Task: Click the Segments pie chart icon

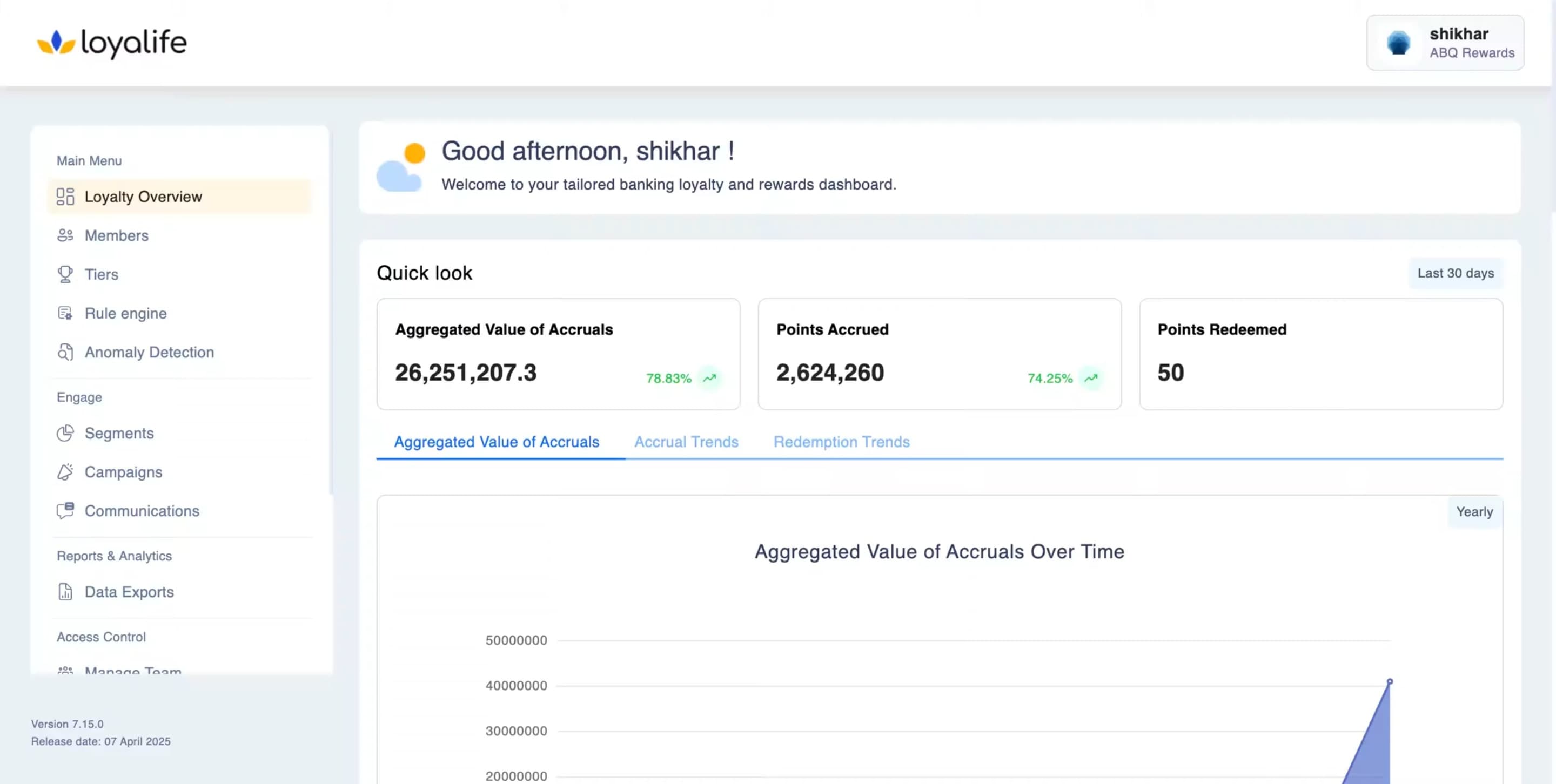Action: tap(65, 434)
